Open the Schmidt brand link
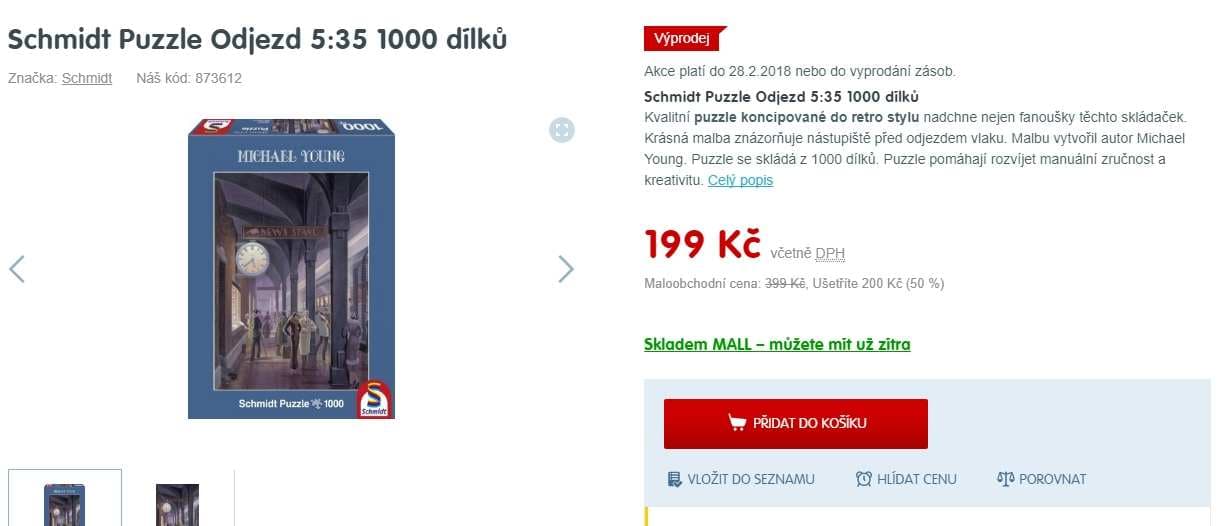Screen dimensions: 1221x526 click(87, 78)
